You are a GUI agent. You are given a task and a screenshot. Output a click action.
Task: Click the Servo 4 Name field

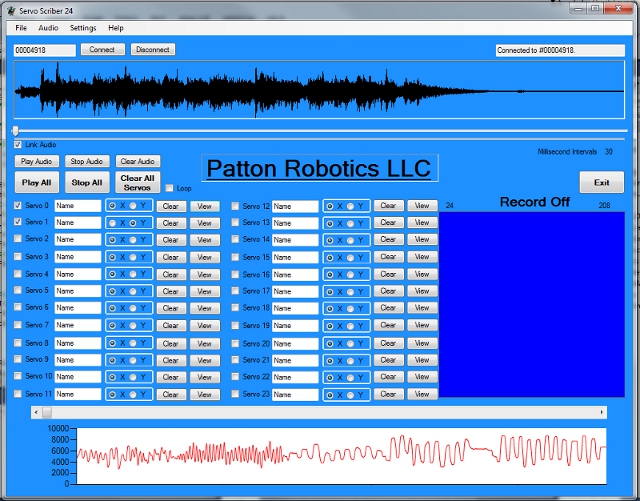(78, 274)
